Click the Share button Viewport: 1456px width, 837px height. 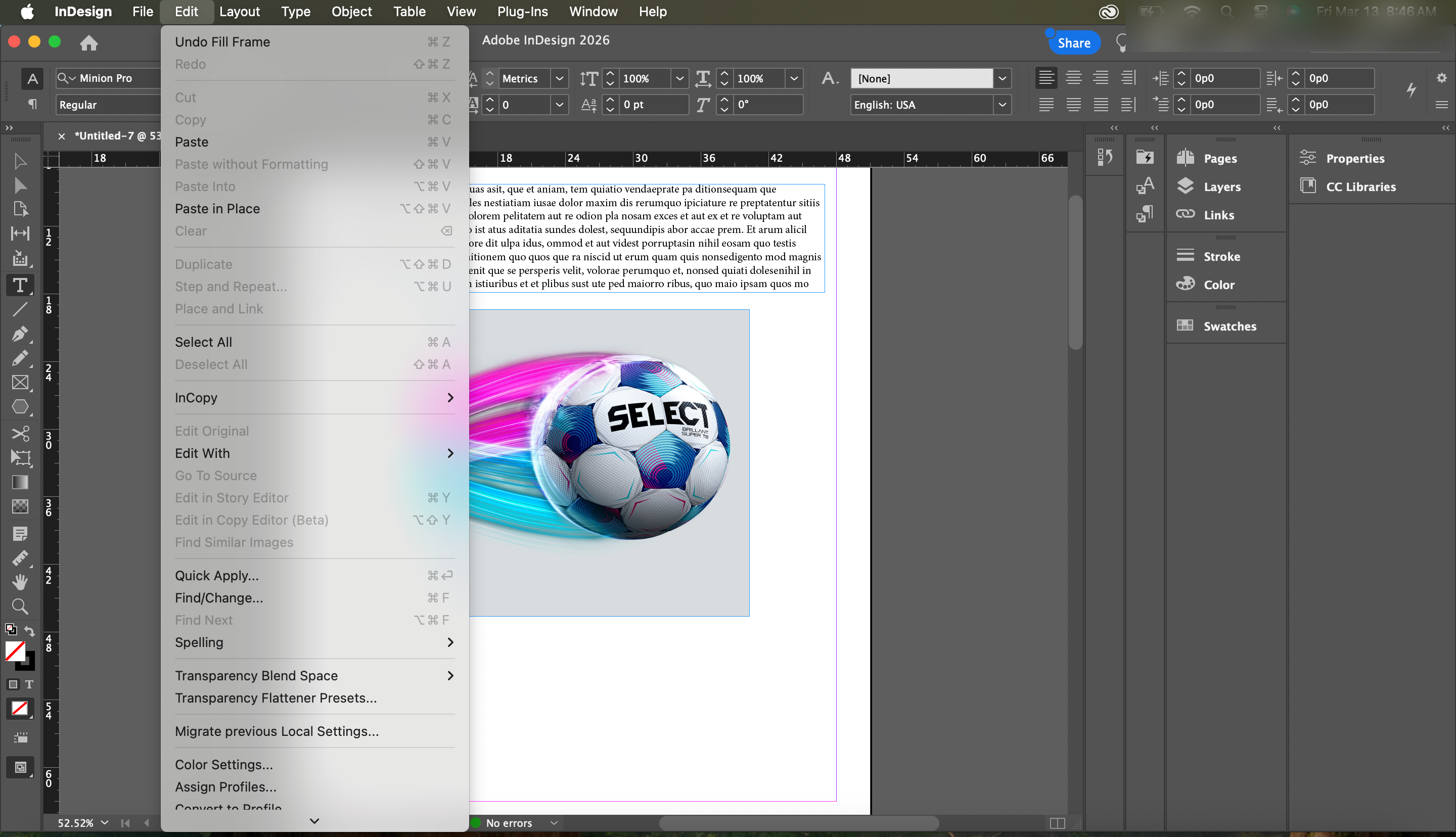click(x=1073, y=42)
